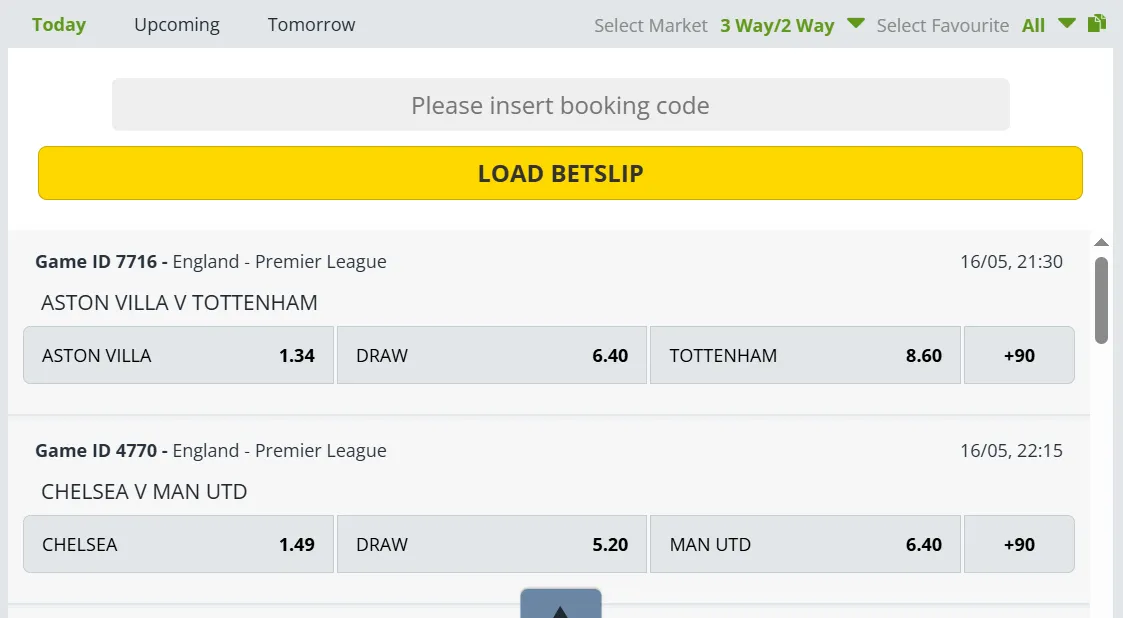
Task: Switch to the Upcoming tab
Action: pos(177,25)
